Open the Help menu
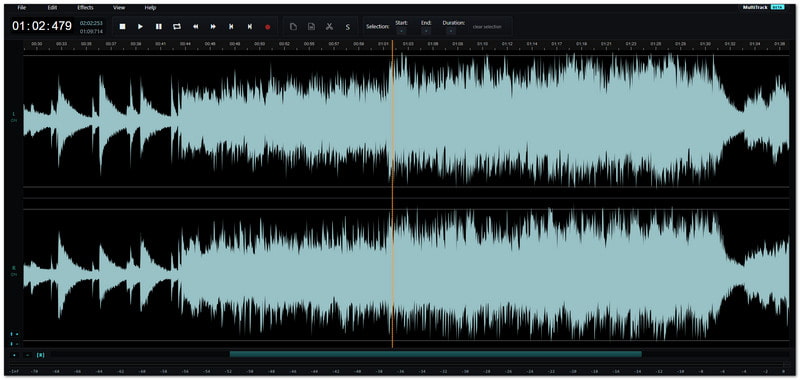This screenshot has height=380, width=800. pos(151,8)
